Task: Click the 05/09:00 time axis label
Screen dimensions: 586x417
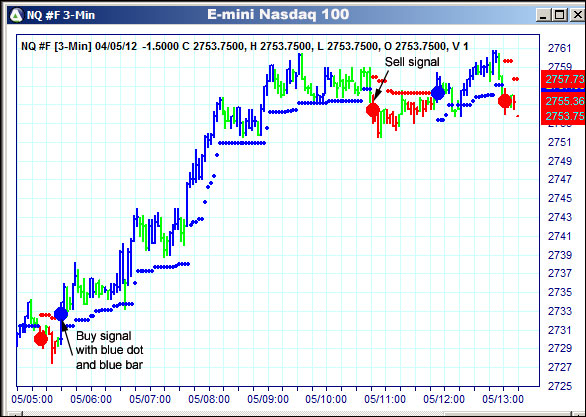Action: tap(268, 399)
